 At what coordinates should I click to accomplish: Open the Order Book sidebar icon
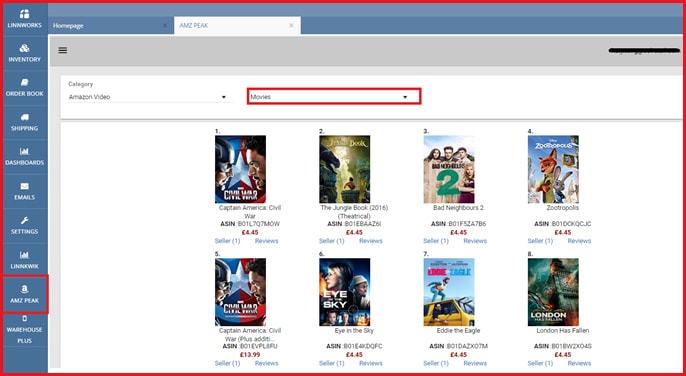pyautogui.click(x=24, y=82)
